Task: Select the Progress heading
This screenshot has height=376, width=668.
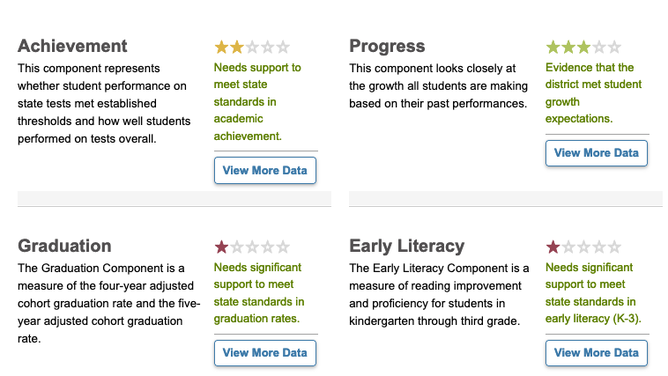Action: (x=387, y=46)
